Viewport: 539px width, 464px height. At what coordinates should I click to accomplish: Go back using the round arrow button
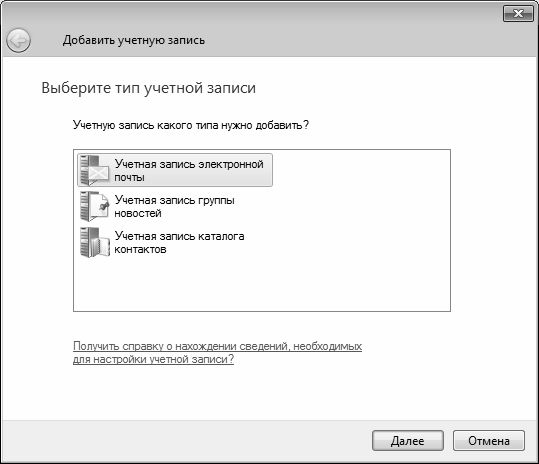[x=18, y=40]
